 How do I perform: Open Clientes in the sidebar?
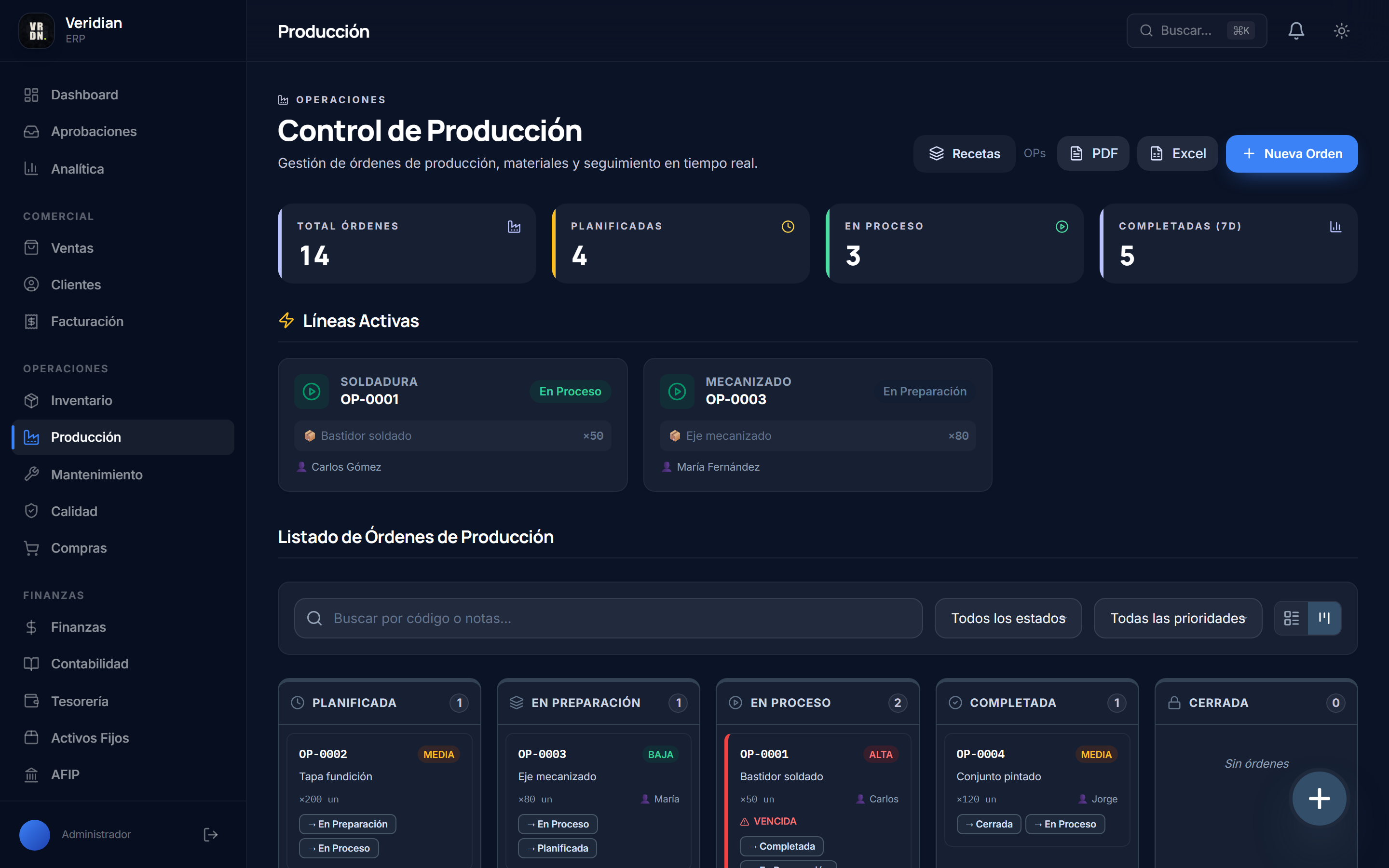[x=123, y=285]
